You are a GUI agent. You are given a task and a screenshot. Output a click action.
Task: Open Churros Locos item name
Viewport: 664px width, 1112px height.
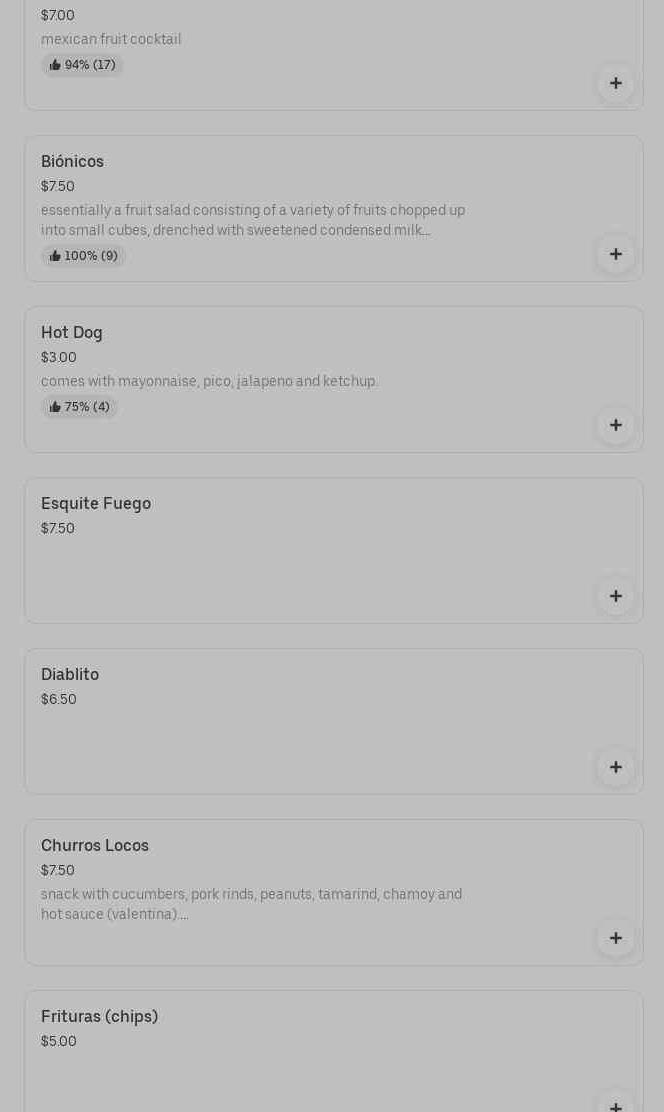pos(95,845)
